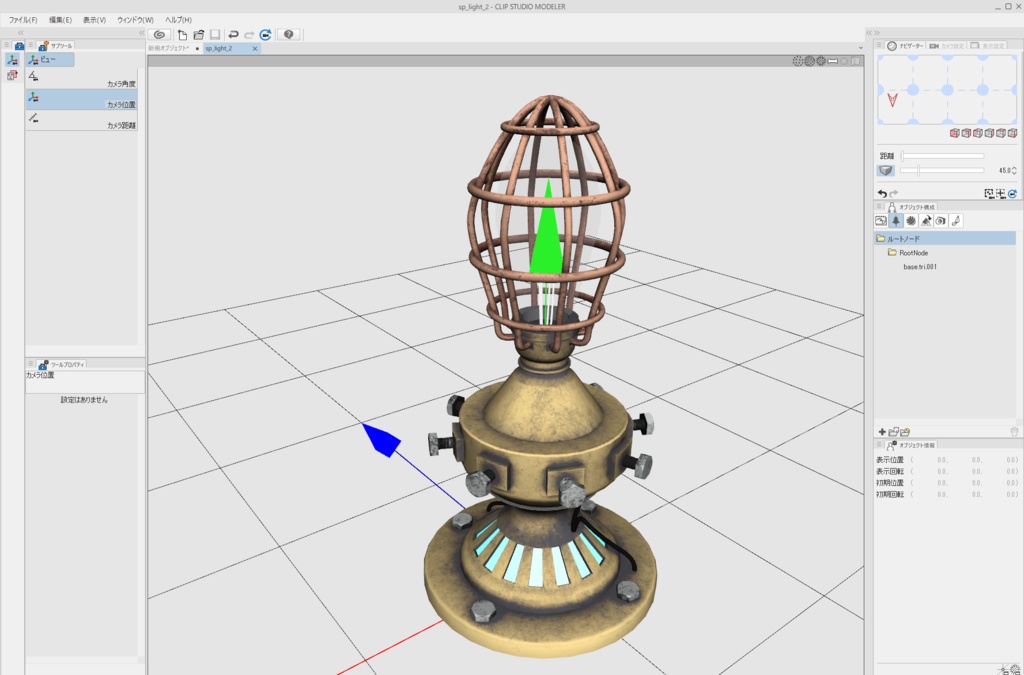Click the navigator redo camera arrow

point(893,194)
